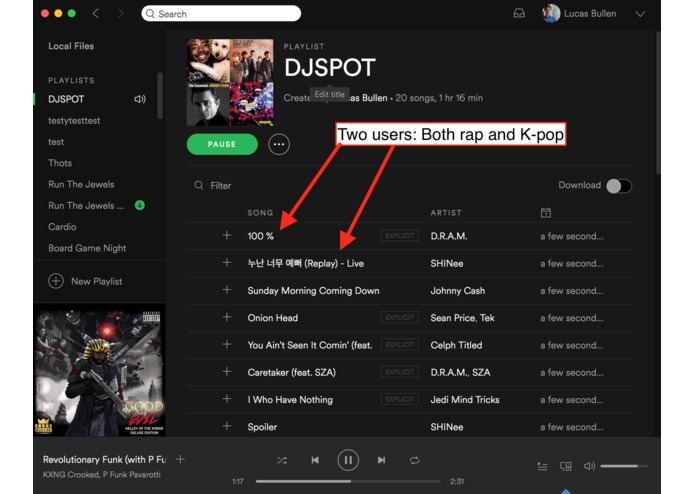The width and height of the screenshot is (695, 494).
Task: Select the Onion Head track
Action: pyautogui.click(x=273, y=318)
